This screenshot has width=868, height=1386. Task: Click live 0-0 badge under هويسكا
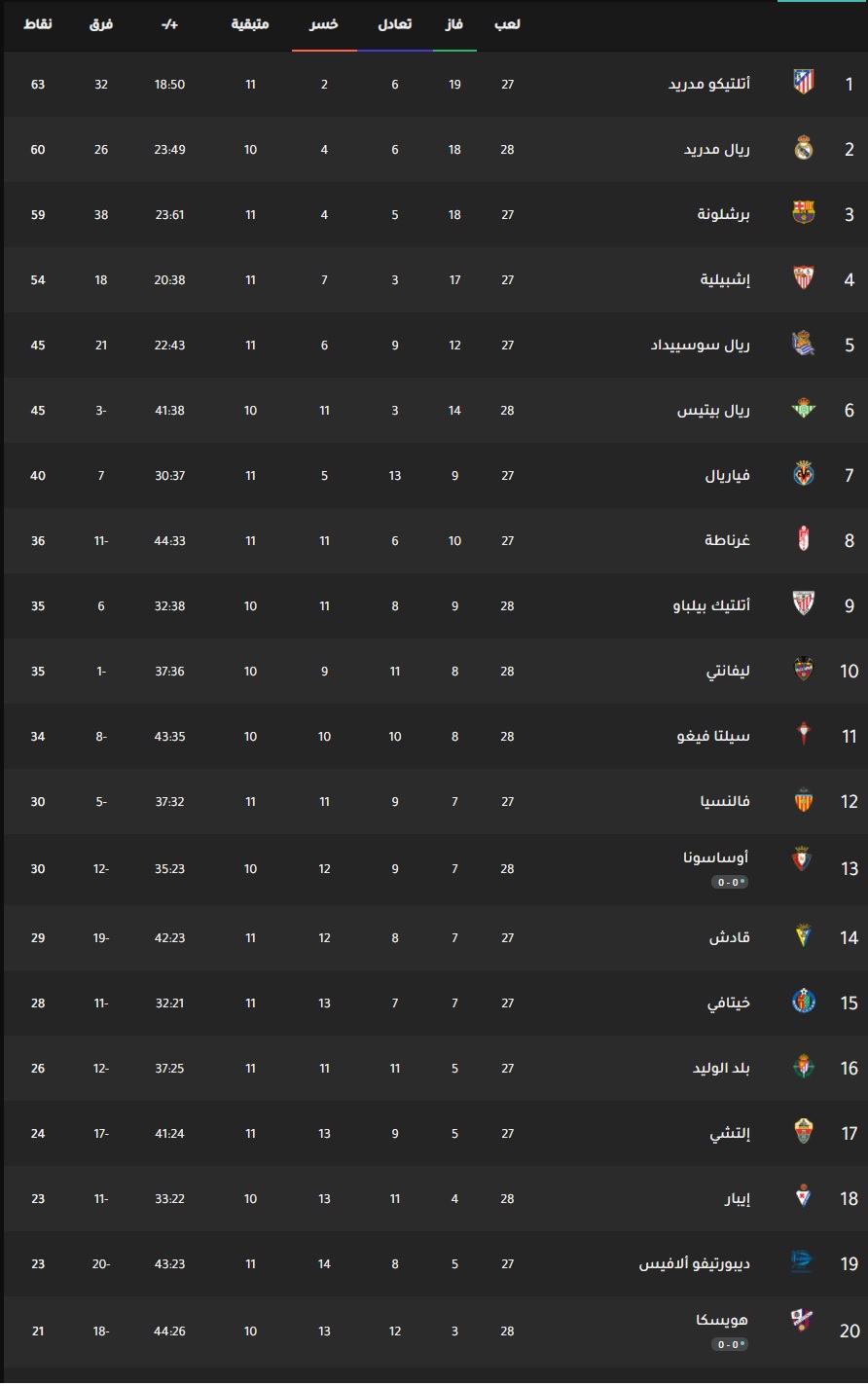coord(730,1344)
